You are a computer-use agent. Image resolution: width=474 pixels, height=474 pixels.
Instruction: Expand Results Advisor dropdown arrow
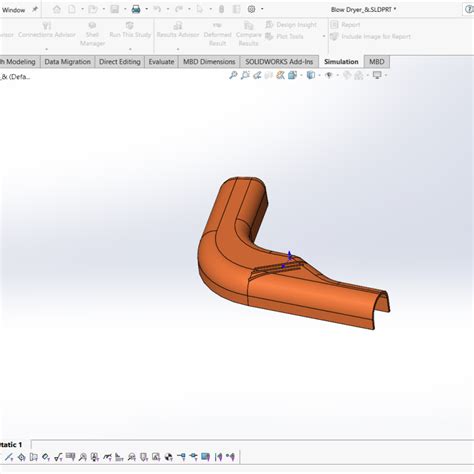point(178,49)
